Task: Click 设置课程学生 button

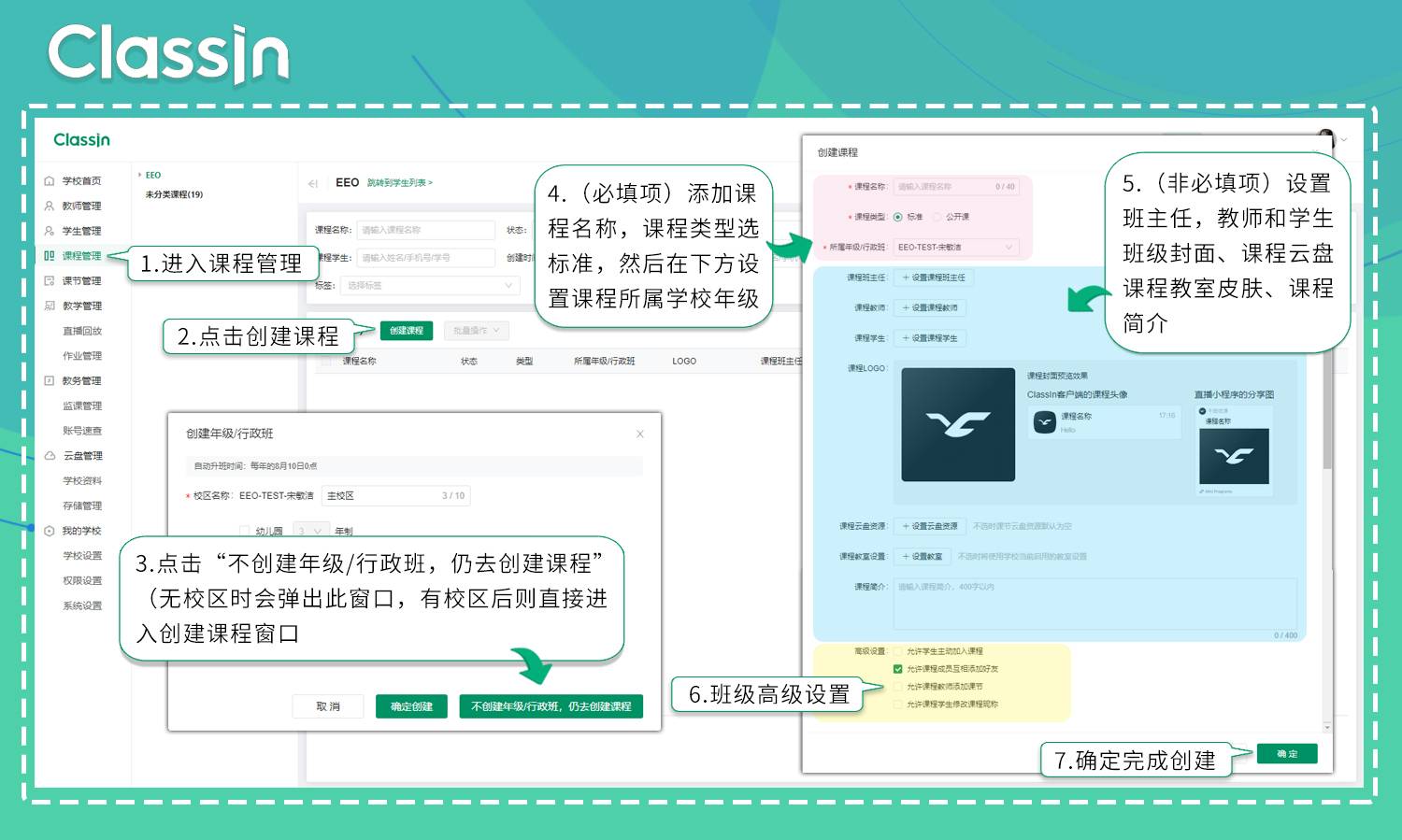Action: 931,338
